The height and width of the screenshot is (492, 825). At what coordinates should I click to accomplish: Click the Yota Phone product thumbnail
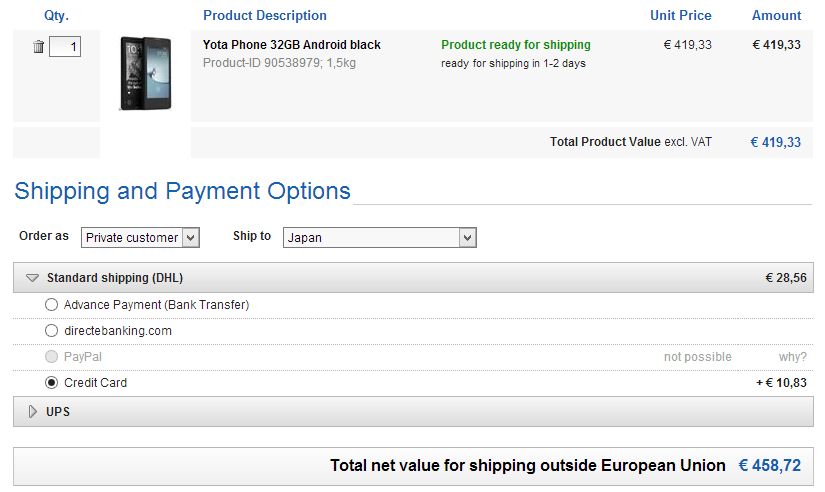point(145,73)
